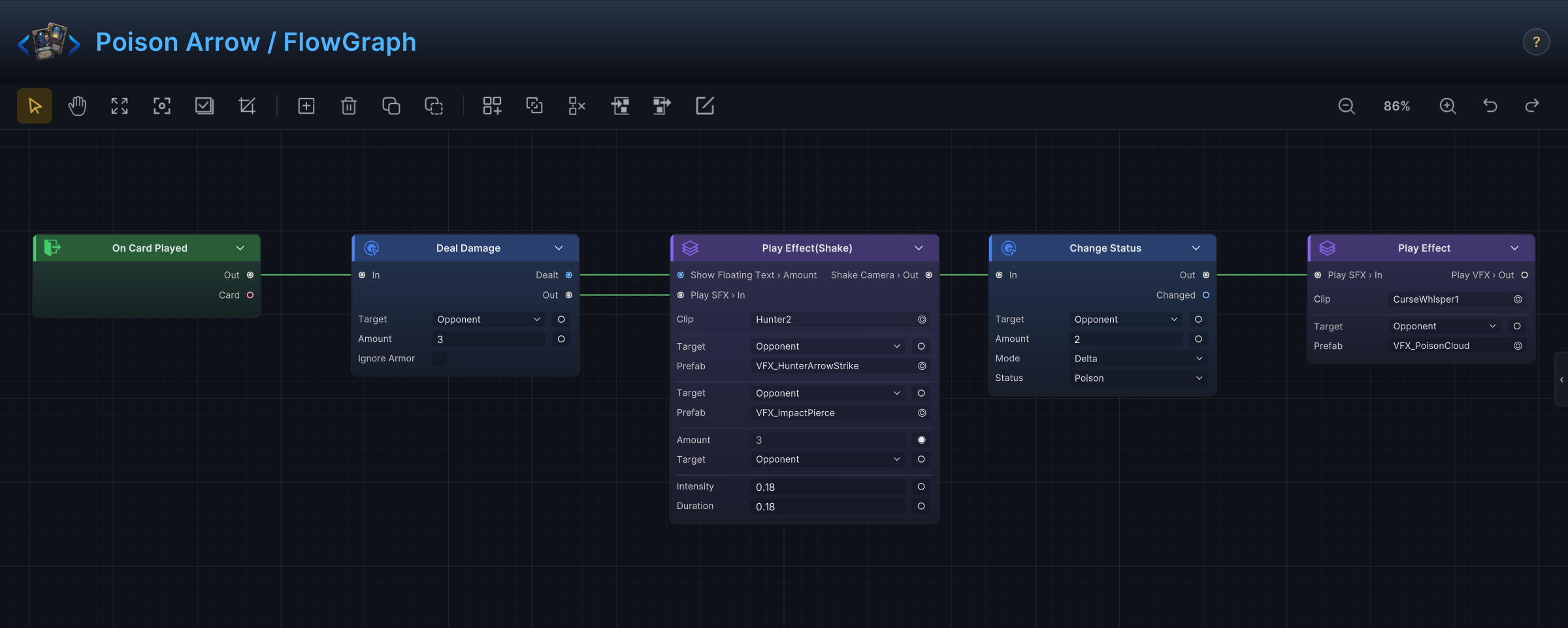This screenshot has width=1568, height=628.
Task: Click the picker icon beside VFX_HunterArrowStrike
Action: (x=922, y=366)
